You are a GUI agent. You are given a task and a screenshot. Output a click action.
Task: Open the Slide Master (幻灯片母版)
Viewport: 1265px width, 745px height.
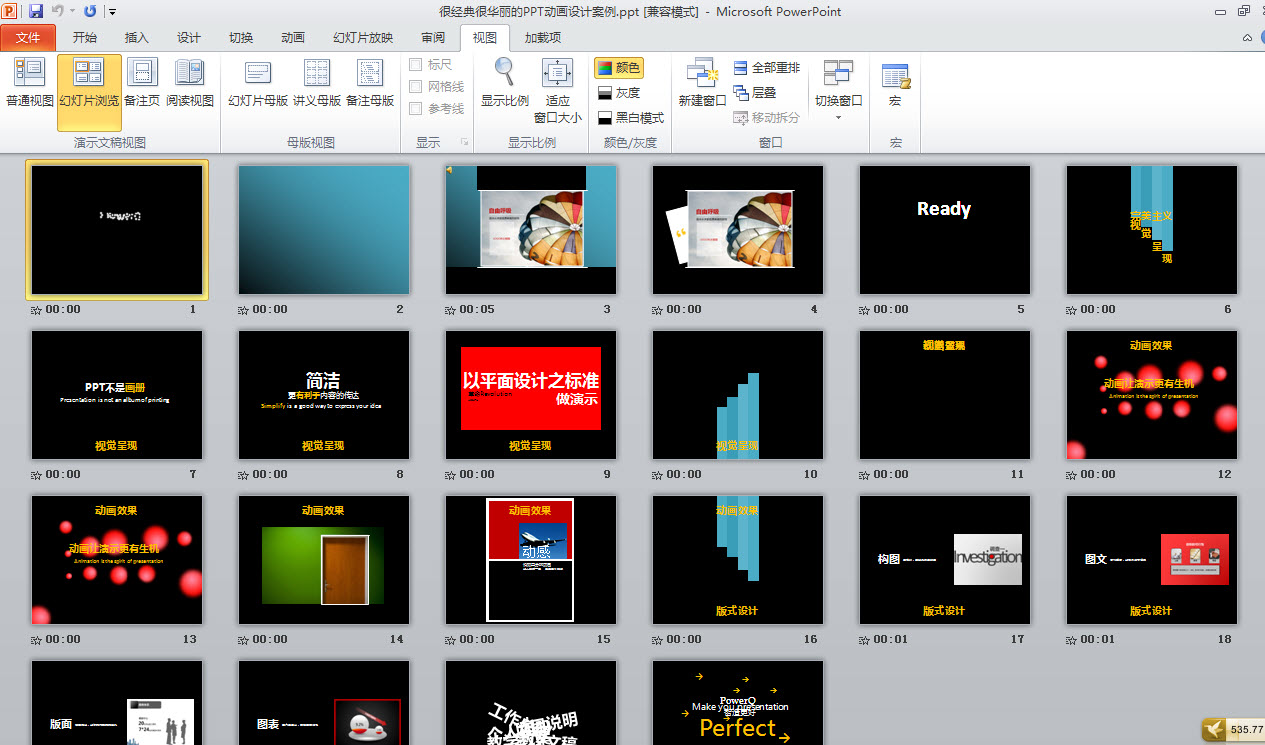coord(258,83)
